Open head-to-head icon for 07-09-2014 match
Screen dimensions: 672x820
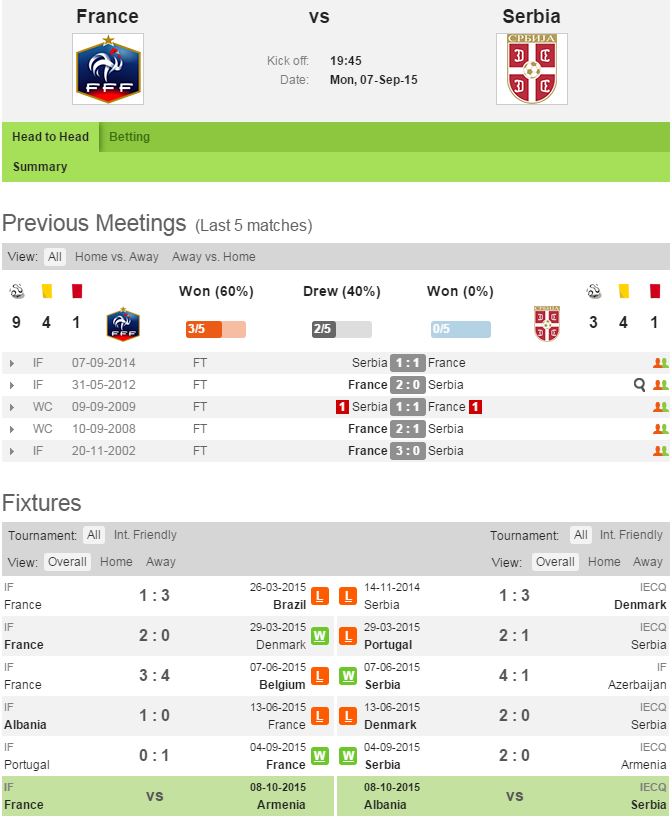point(659,363)
